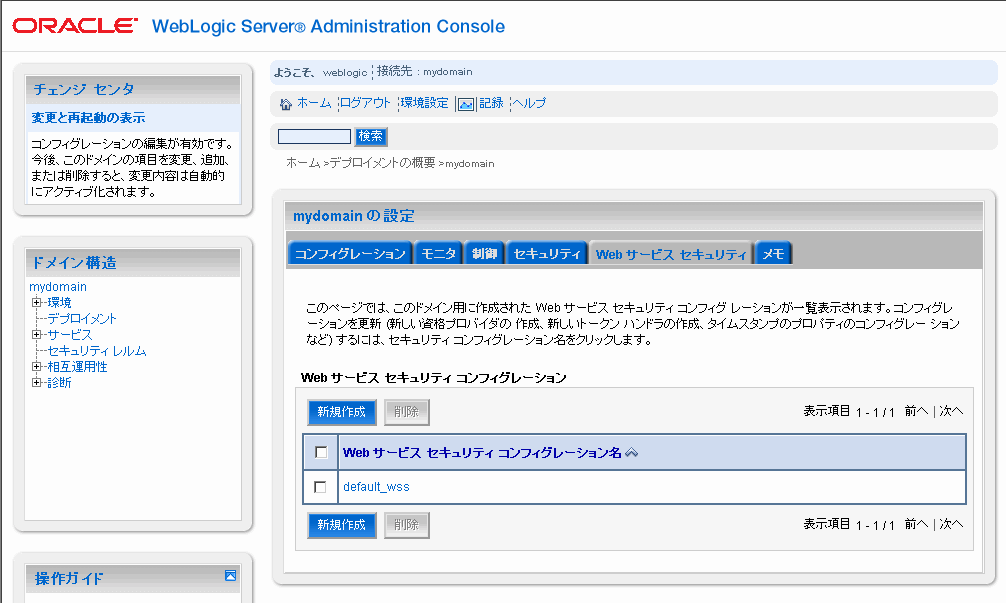This screenshot has width=1006, height=603.
Task: Switch to the モニタ tab
Action: tap(438, 253)
